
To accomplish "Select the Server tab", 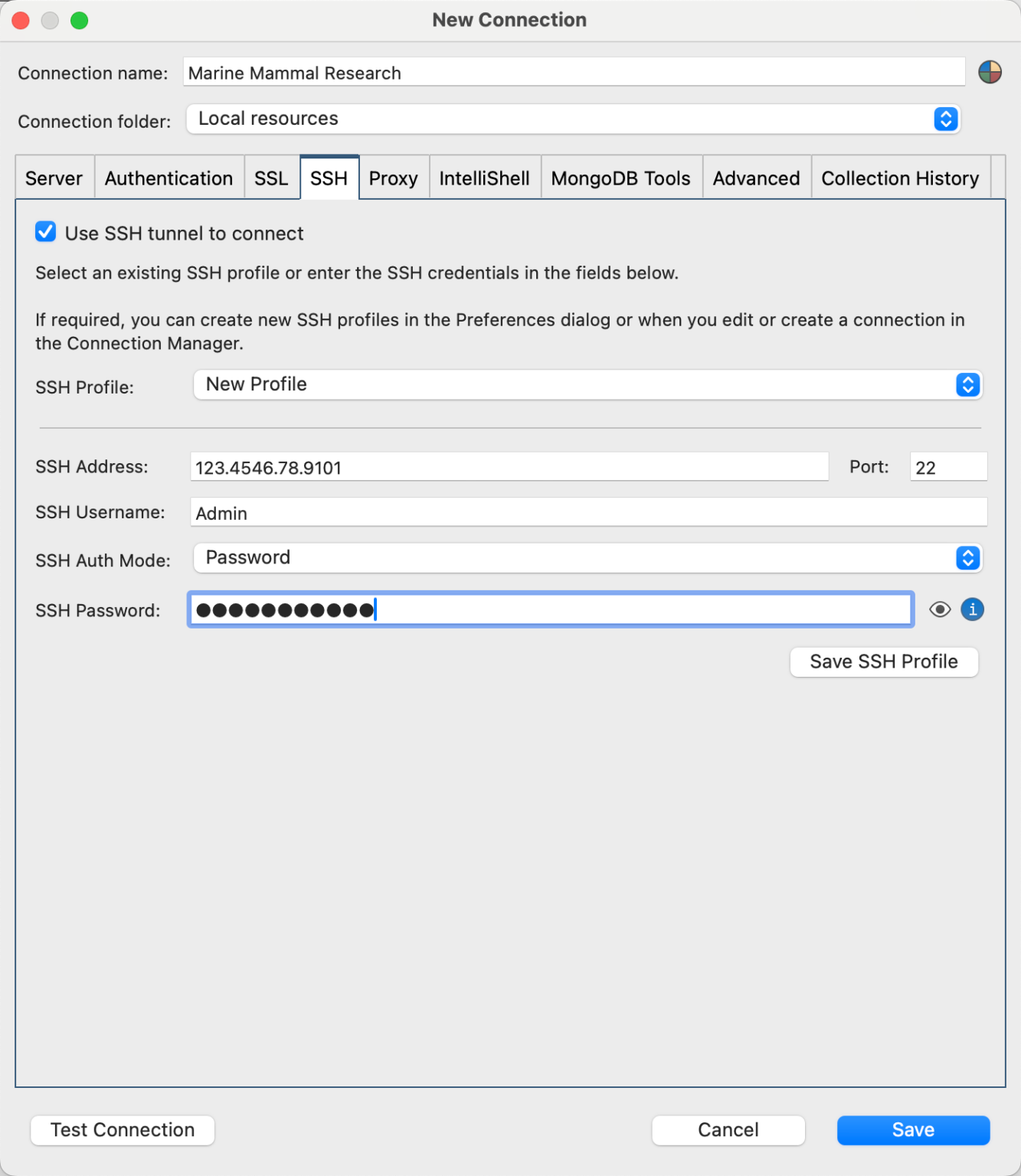I will coord(54,178).
